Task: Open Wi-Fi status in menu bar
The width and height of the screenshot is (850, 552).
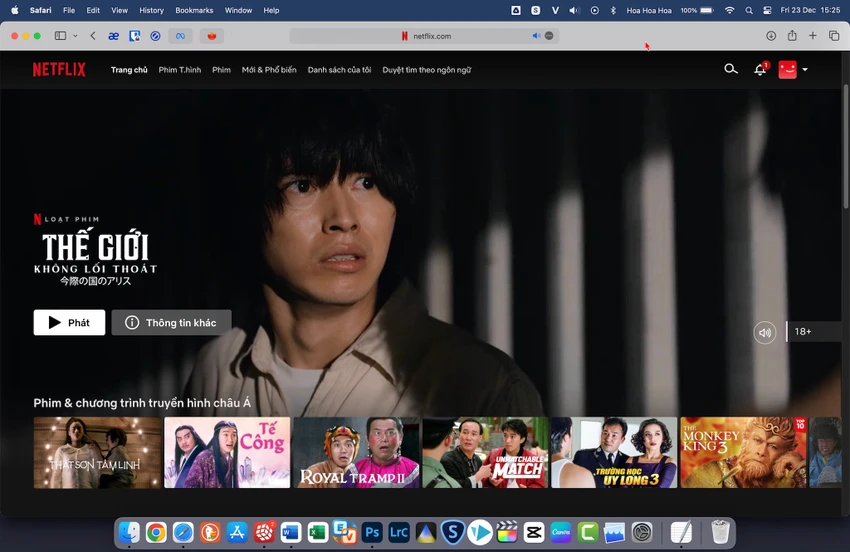Action: (x=730, y=10)
